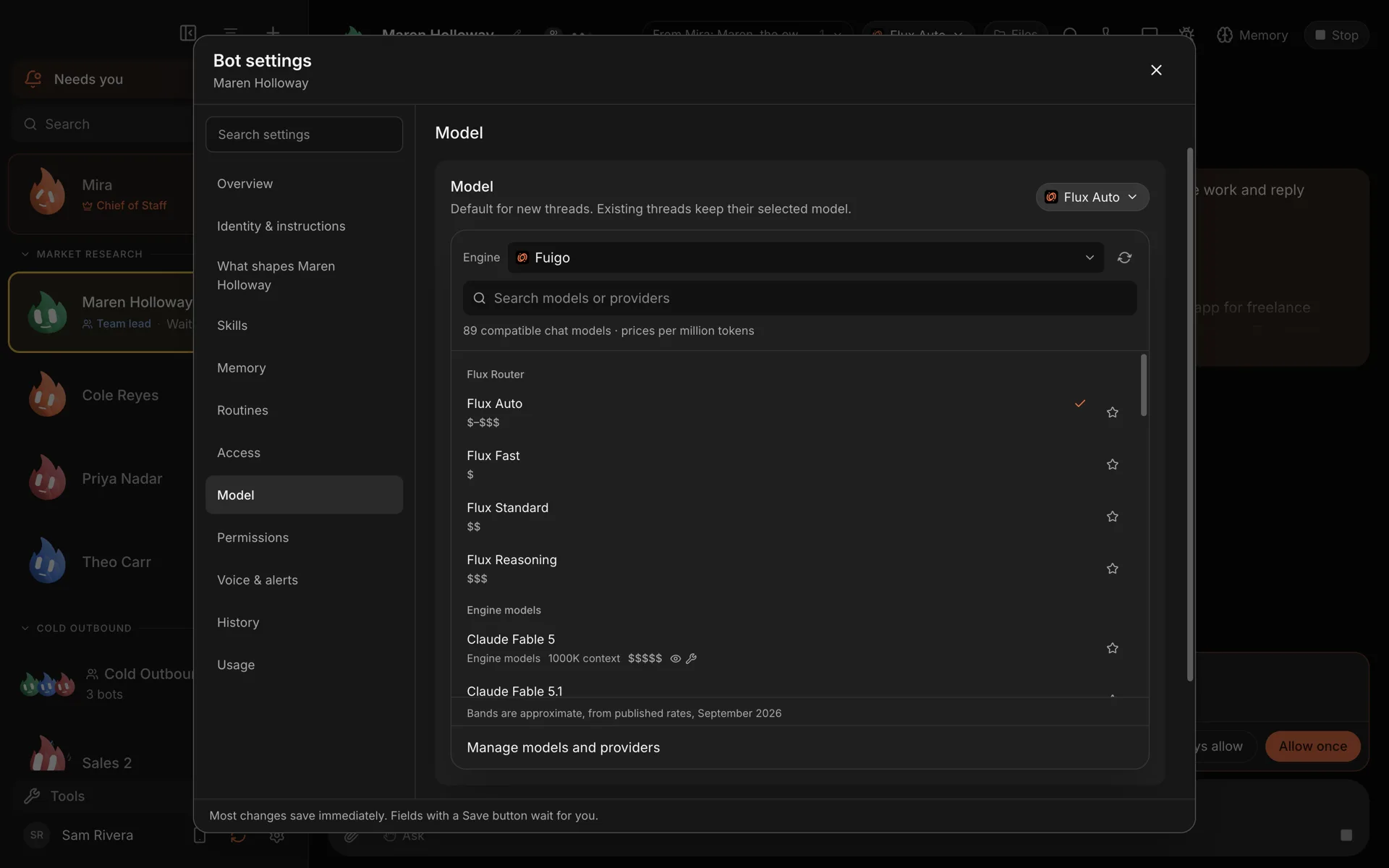Click the Allow once button

click(x=1312, y=746)
